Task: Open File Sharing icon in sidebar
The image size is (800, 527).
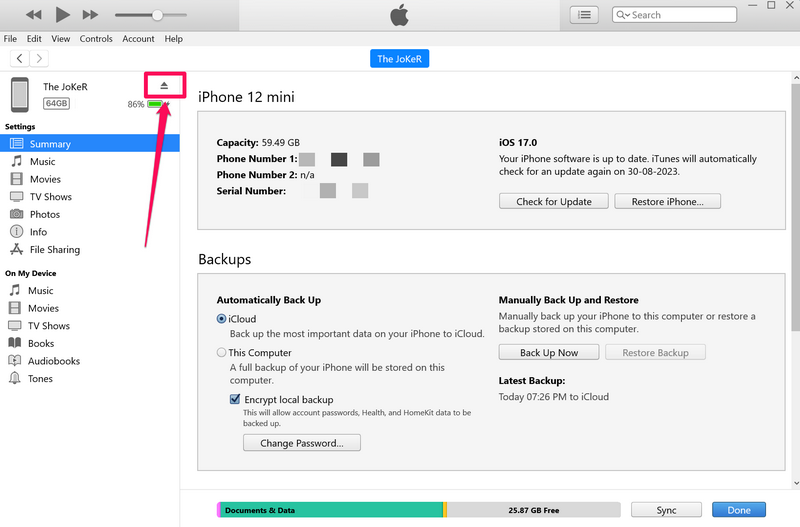Action: click(x=17, y=249)
